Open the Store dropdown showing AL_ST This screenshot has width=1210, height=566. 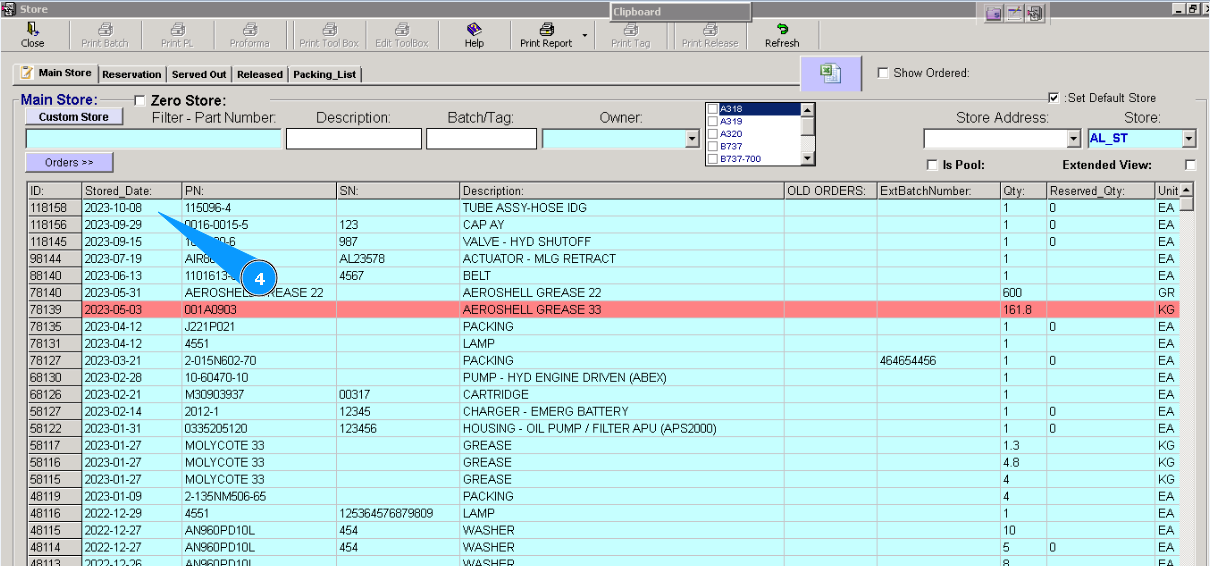(1189, 139)
